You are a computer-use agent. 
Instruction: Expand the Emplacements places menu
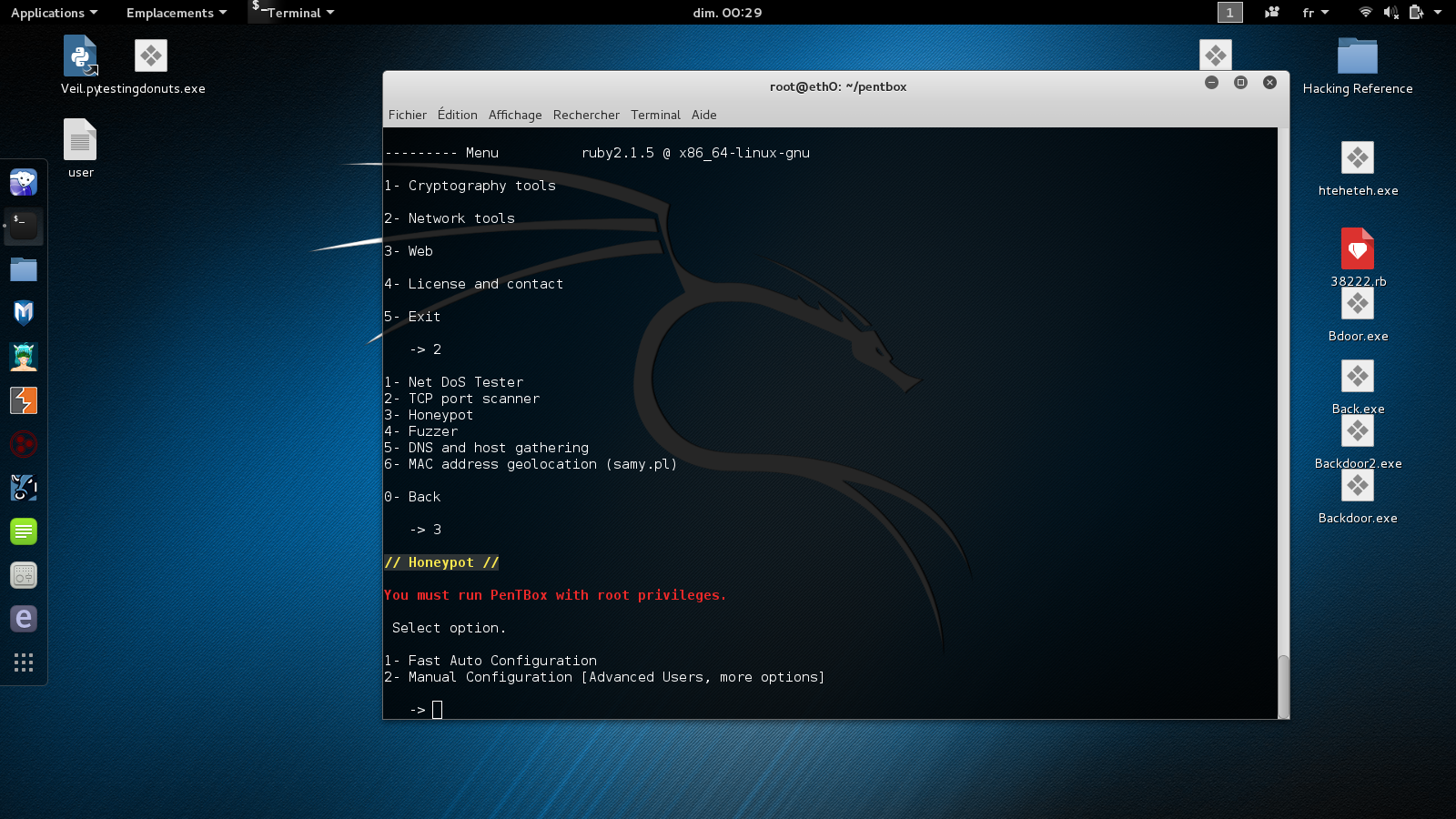coord(176,13)
